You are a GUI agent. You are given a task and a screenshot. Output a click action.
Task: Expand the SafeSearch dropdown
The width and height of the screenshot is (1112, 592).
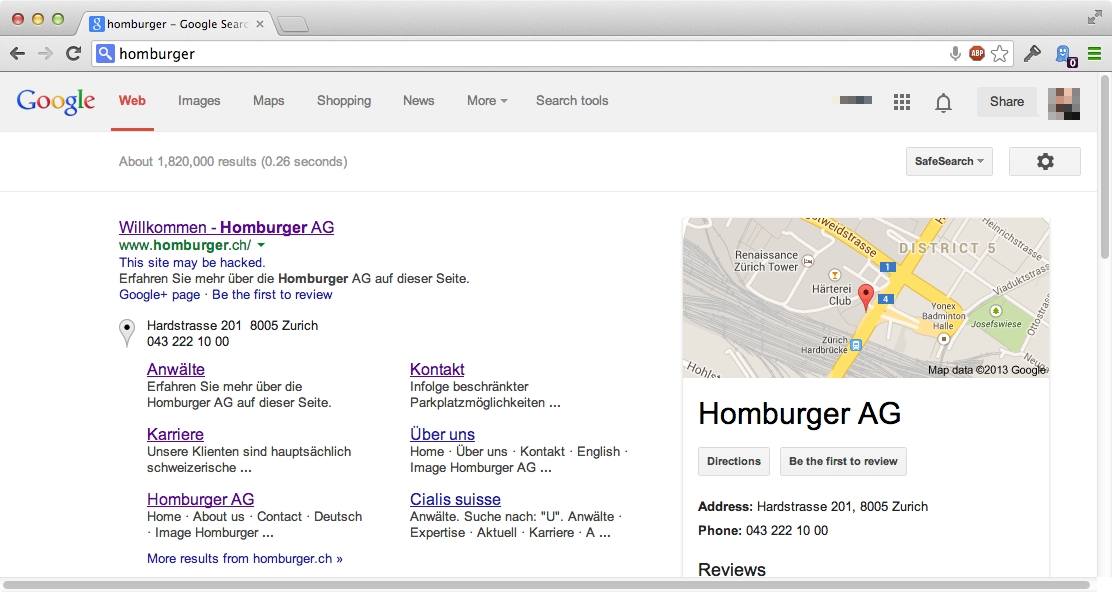click(x=949, y=161)
